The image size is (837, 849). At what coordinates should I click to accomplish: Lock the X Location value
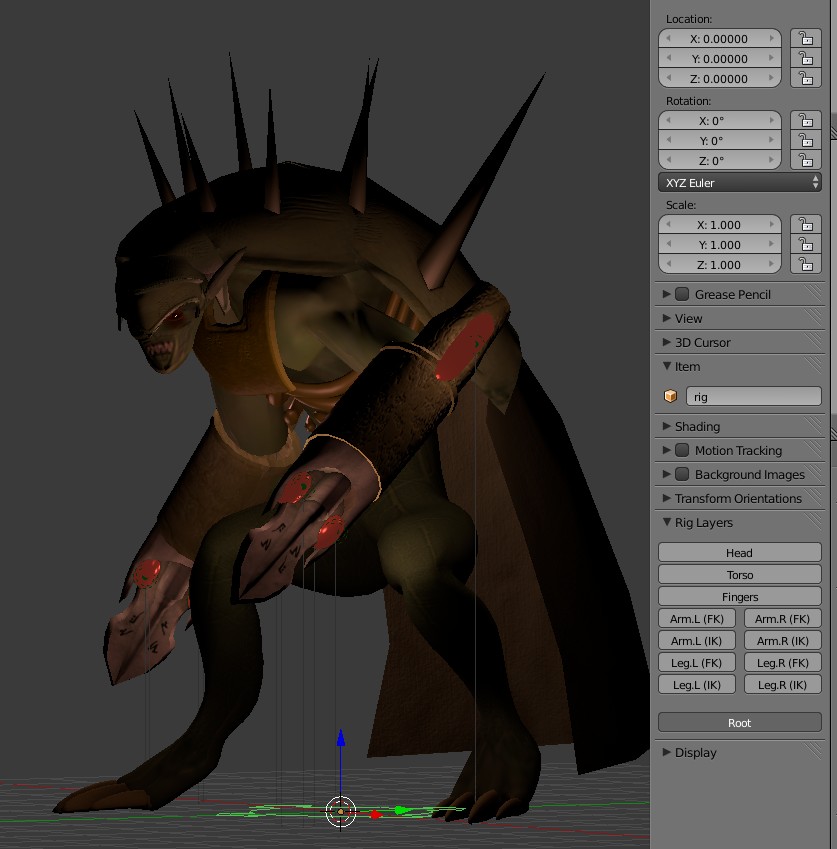(806, 38)
